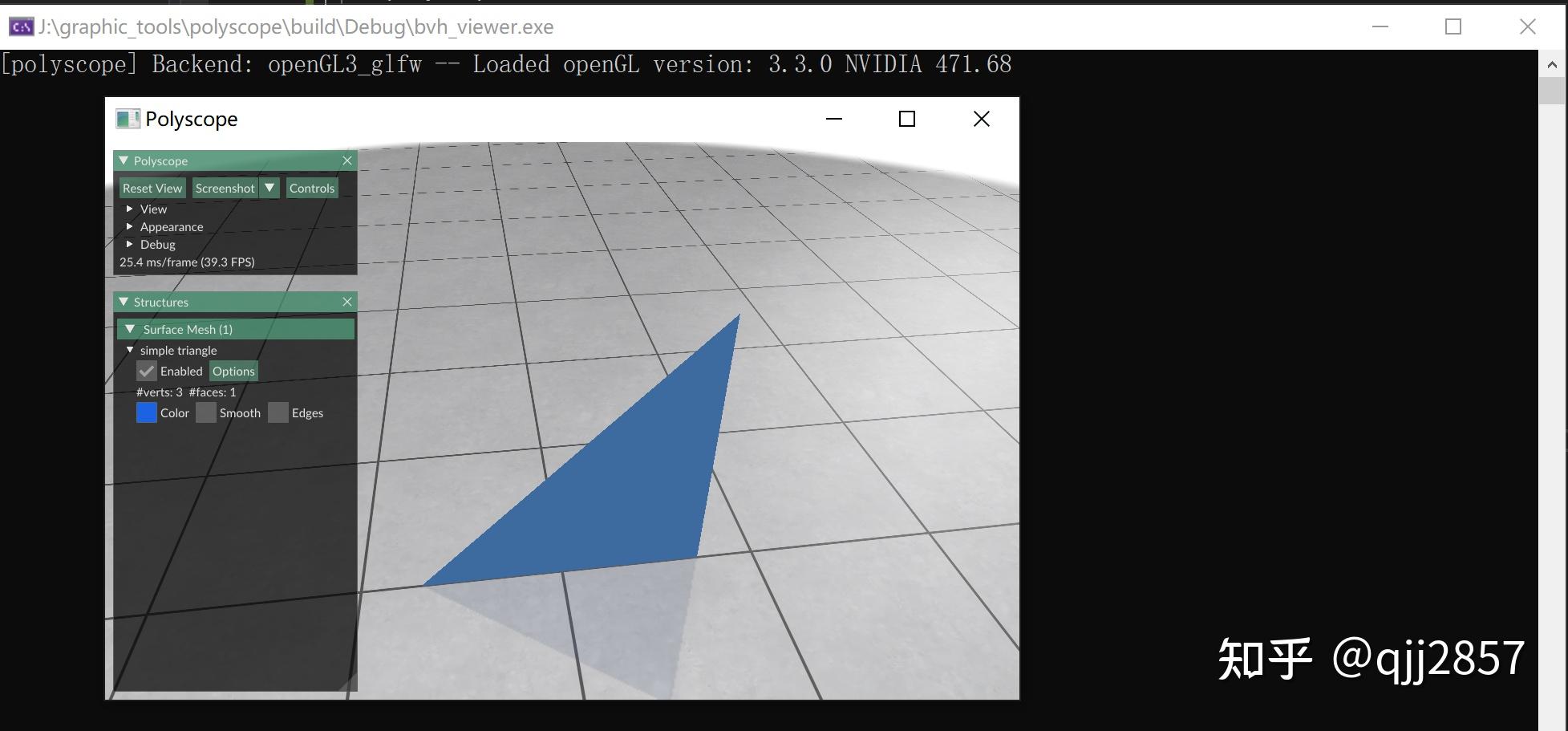Open the Controls panel
1568x731 pixels.
311,187
